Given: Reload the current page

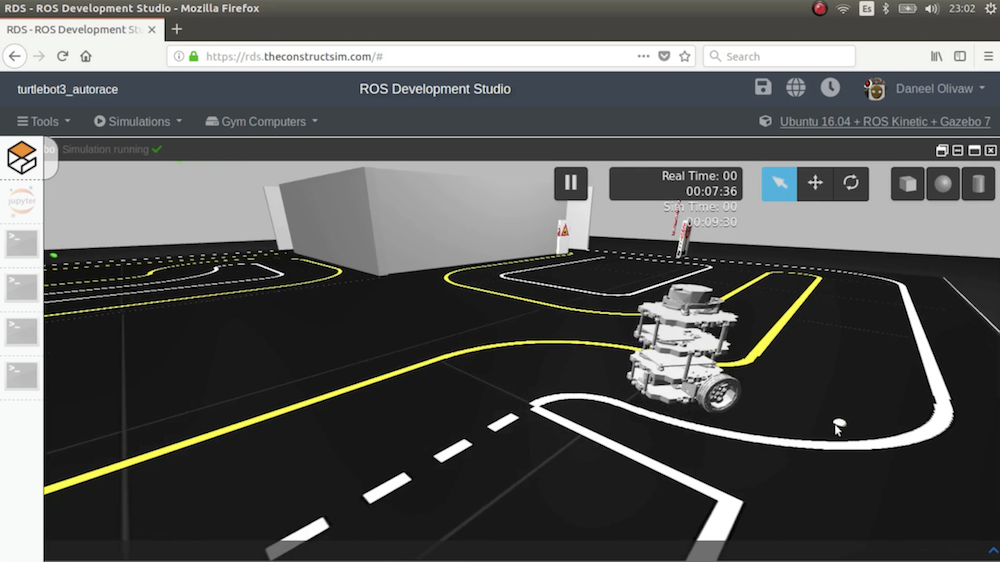Looking at the screenshot, I should pos(62,56).
